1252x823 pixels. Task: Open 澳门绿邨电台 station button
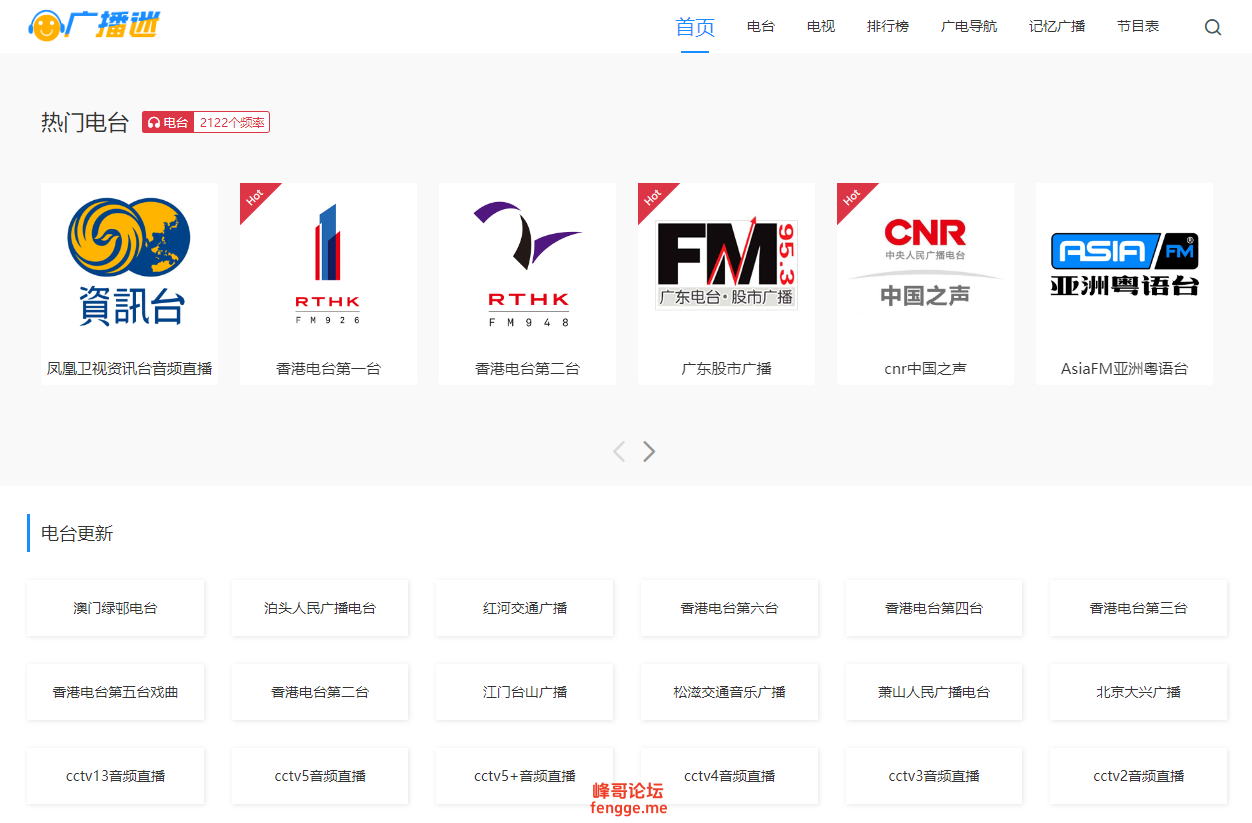pos(115,608)
